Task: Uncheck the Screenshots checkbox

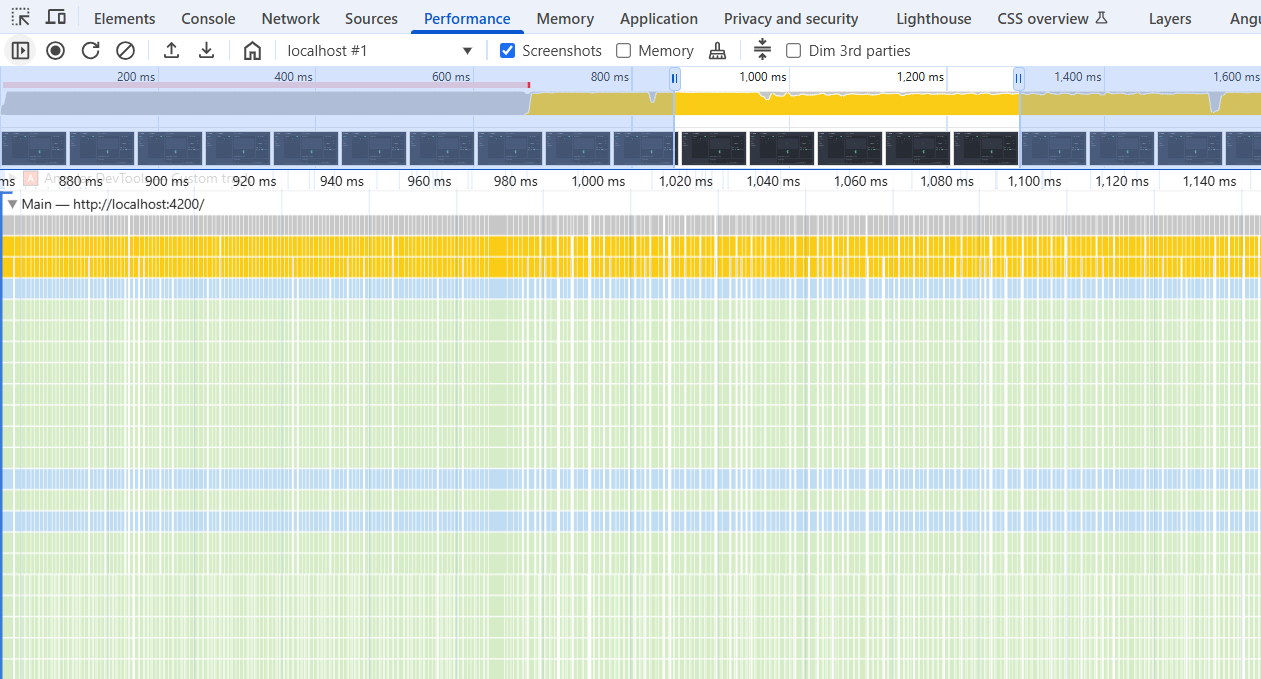Action: coord(508,50)
